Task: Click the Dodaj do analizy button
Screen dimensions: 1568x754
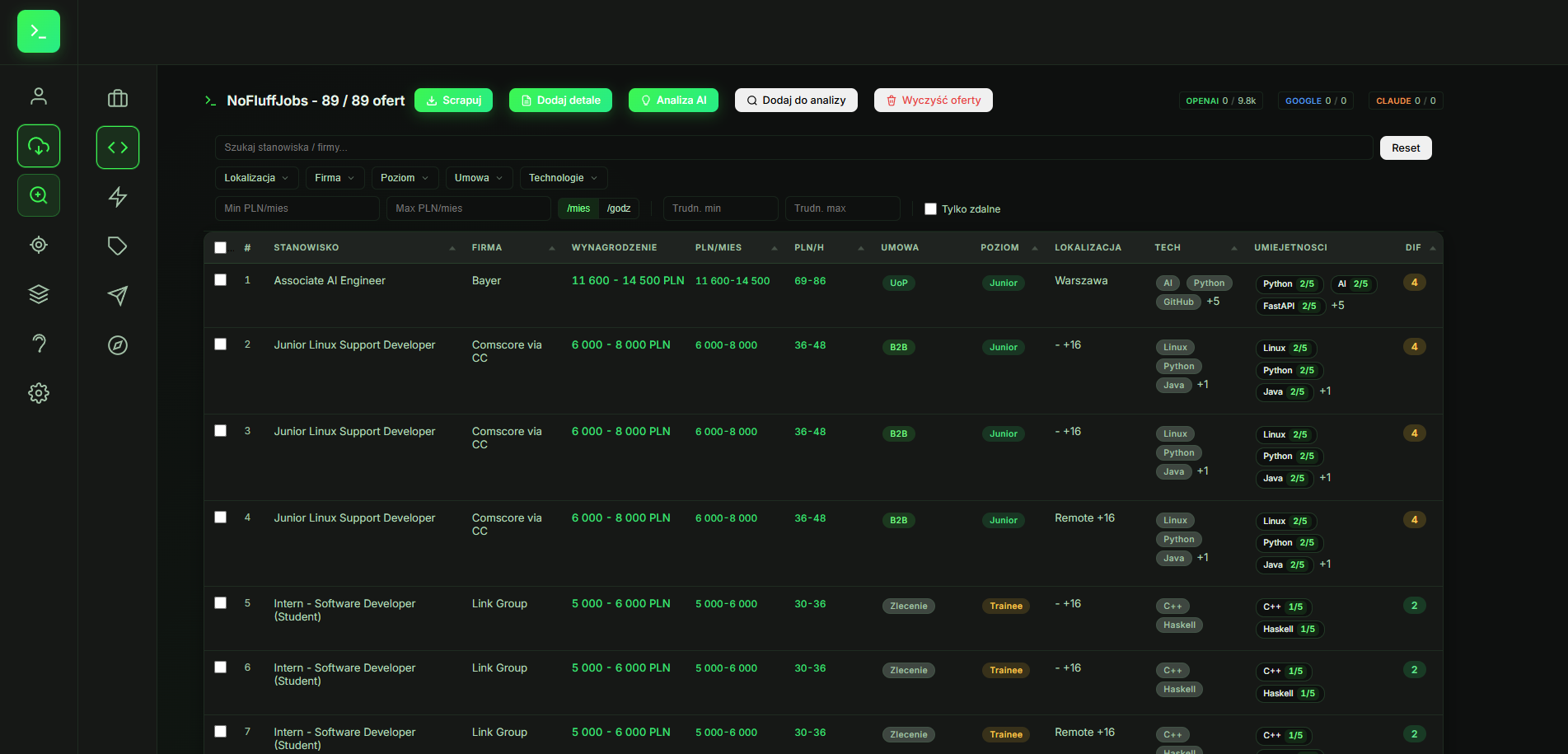Action: (x=796, y=100)
